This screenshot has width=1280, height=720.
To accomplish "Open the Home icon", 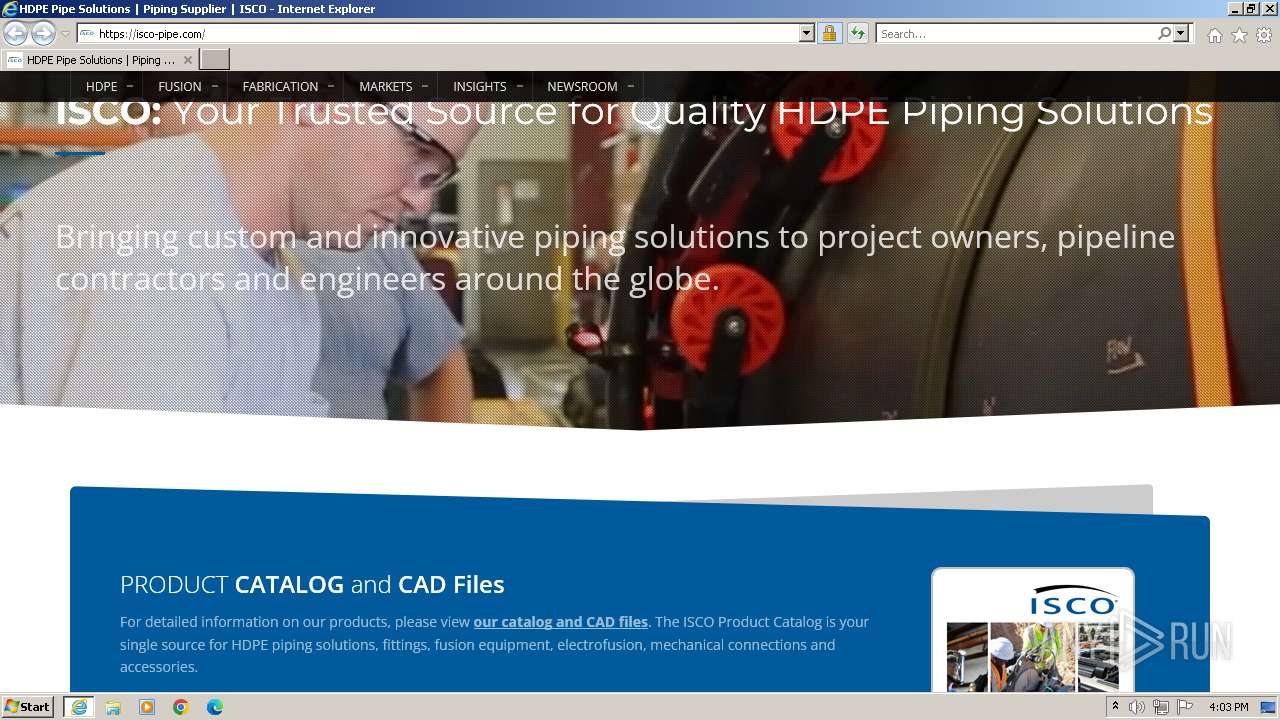I will click(1214, 35).
